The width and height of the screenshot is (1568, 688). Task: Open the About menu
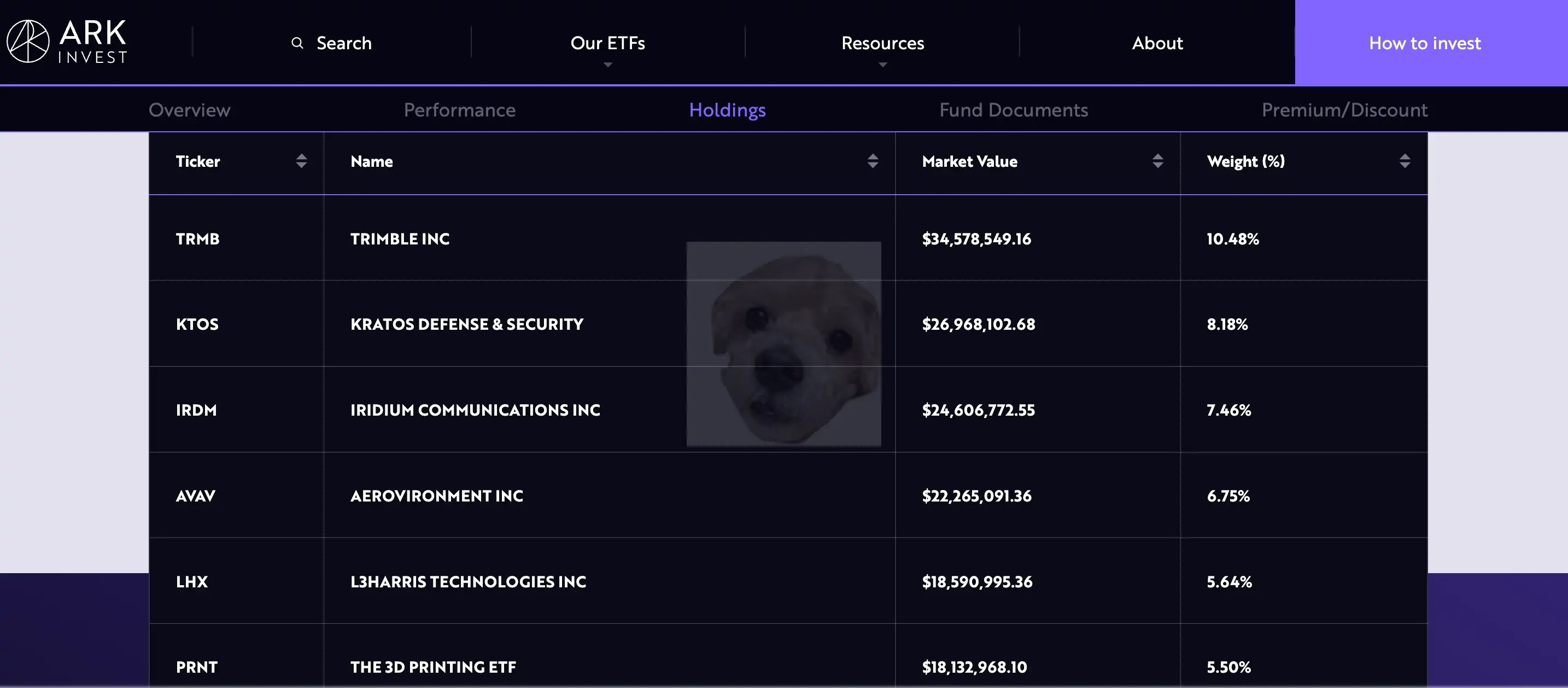point(1157,43)
